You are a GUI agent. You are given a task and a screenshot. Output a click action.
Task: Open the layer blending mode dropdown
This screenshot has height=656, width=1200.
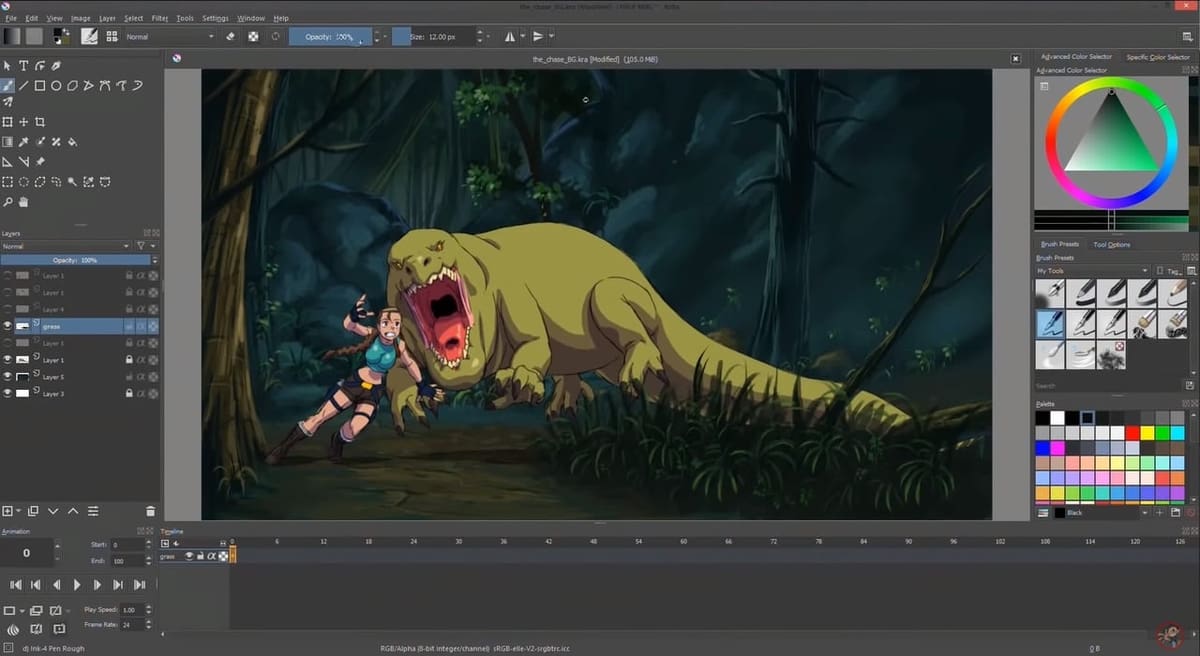tap(62, 245)
